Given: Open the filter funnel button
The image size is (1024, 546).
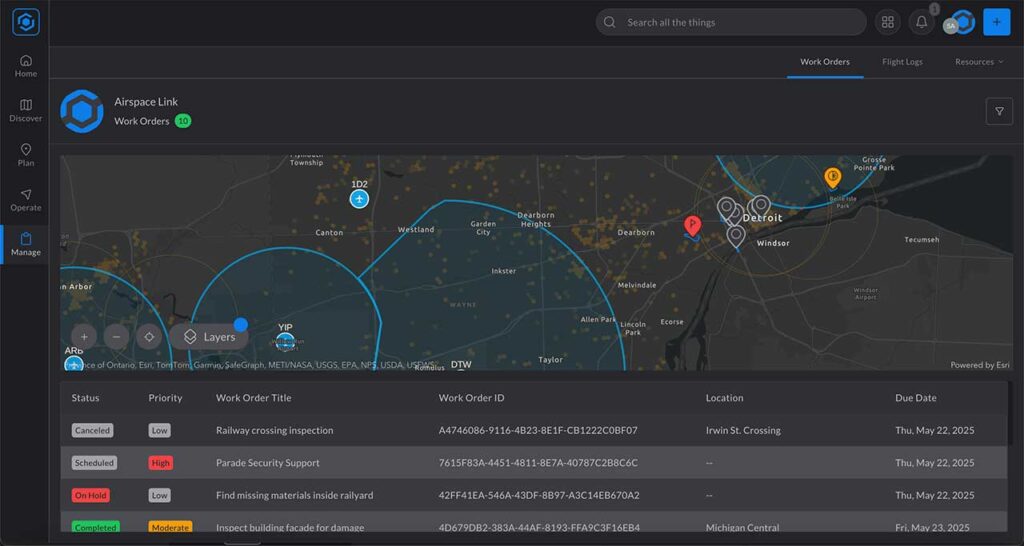Looking at the screenshot, I should pyautogui.click(x=999, y=112).
